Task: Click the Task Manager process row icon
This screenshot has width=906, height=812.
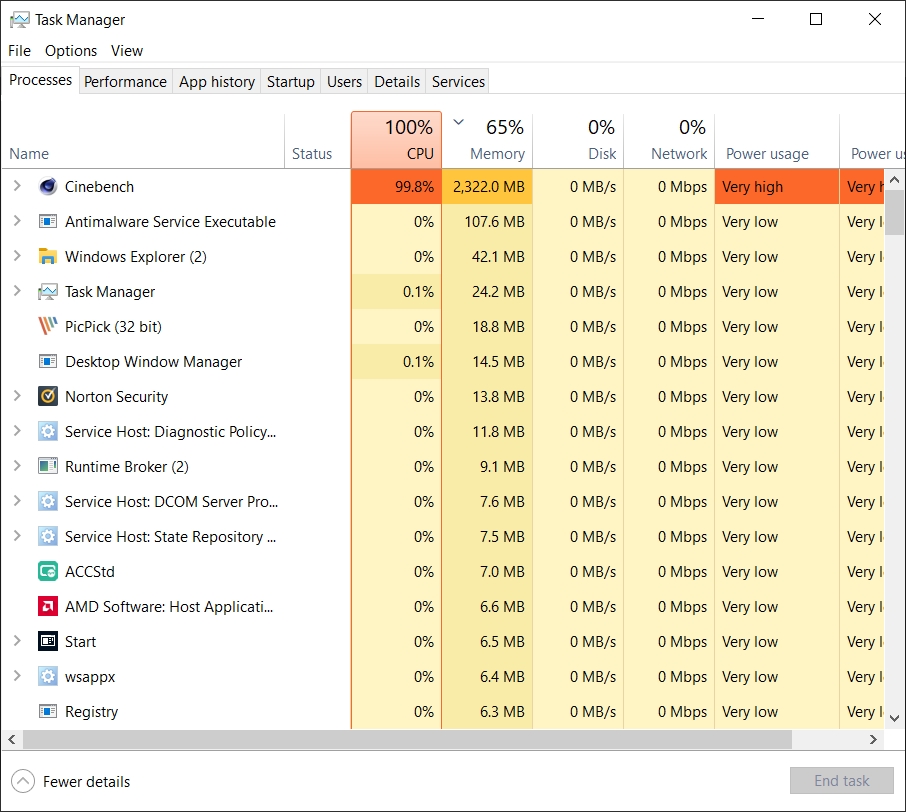Action: pos(48,292)
